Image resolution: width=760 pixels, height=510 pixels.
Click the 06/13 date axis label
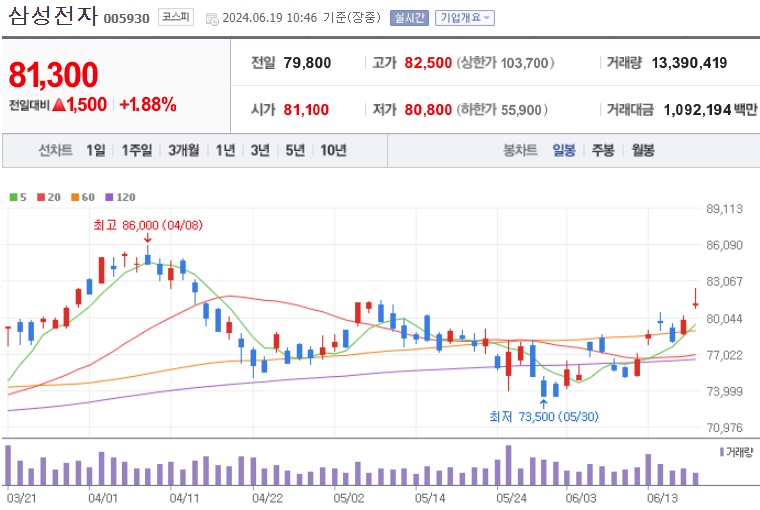[x=663, y=498]
